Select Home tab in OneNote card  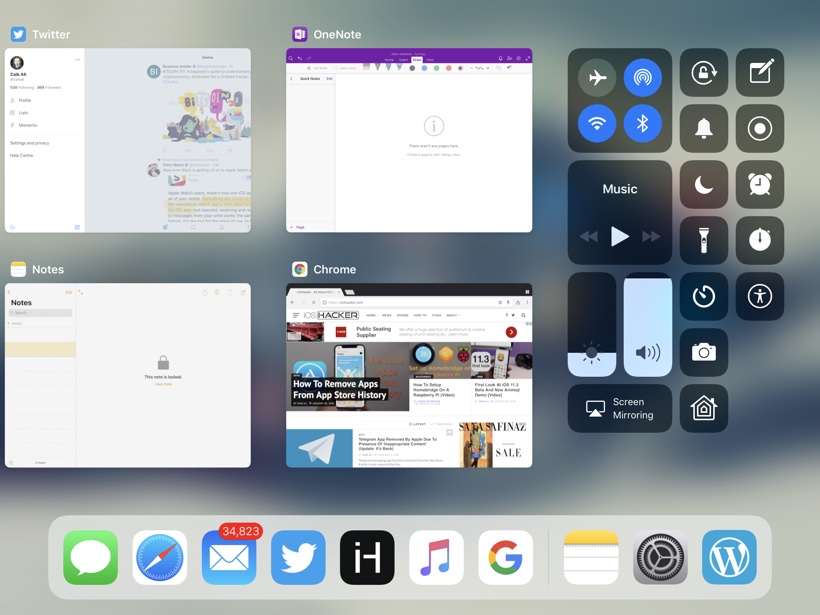pyautogui.click(x=390, y=60)
